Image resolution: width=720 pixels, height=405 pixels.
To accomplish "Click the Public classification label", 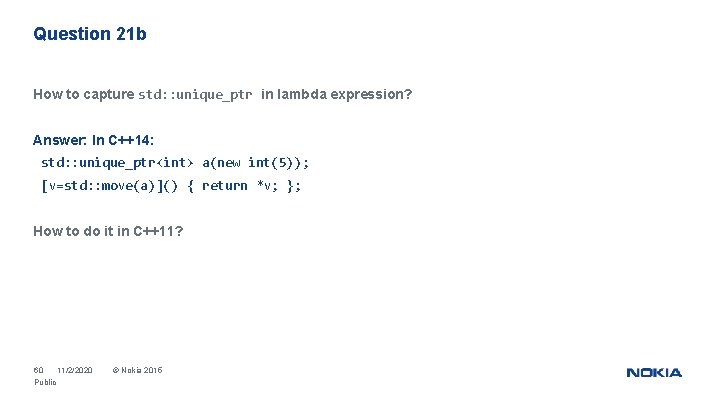I will coord(45,382).
